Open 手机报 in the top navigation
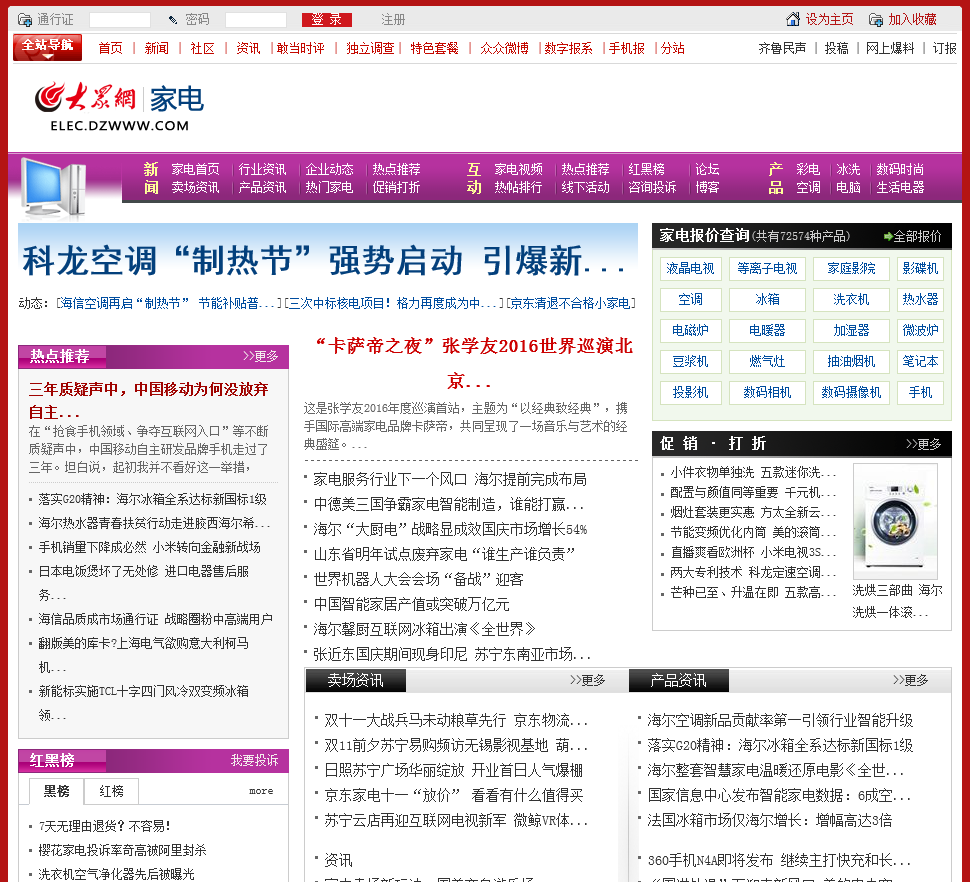Screen dimensions: 970x882 (627, 48)
